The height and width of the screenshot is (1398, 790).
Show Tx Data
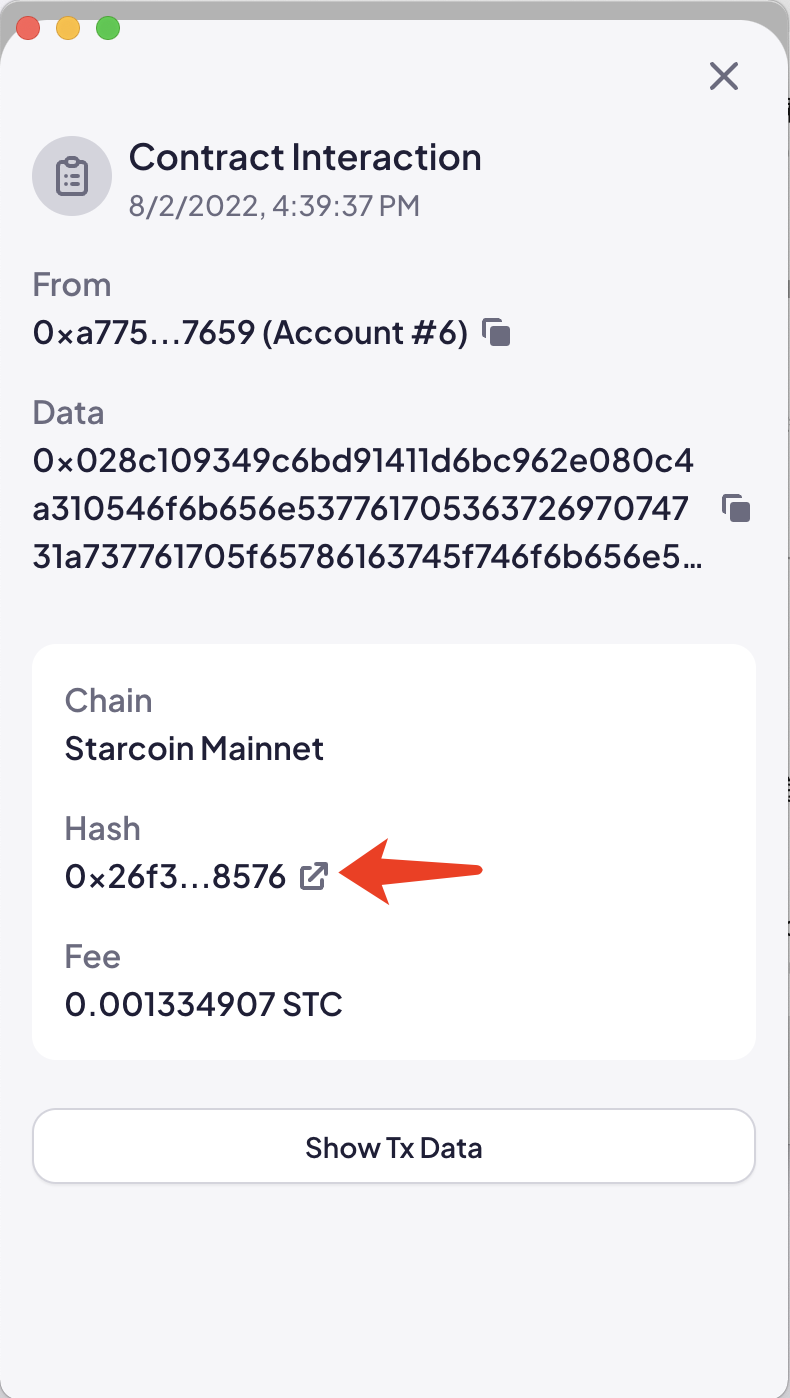click(x=394, y=1147)
